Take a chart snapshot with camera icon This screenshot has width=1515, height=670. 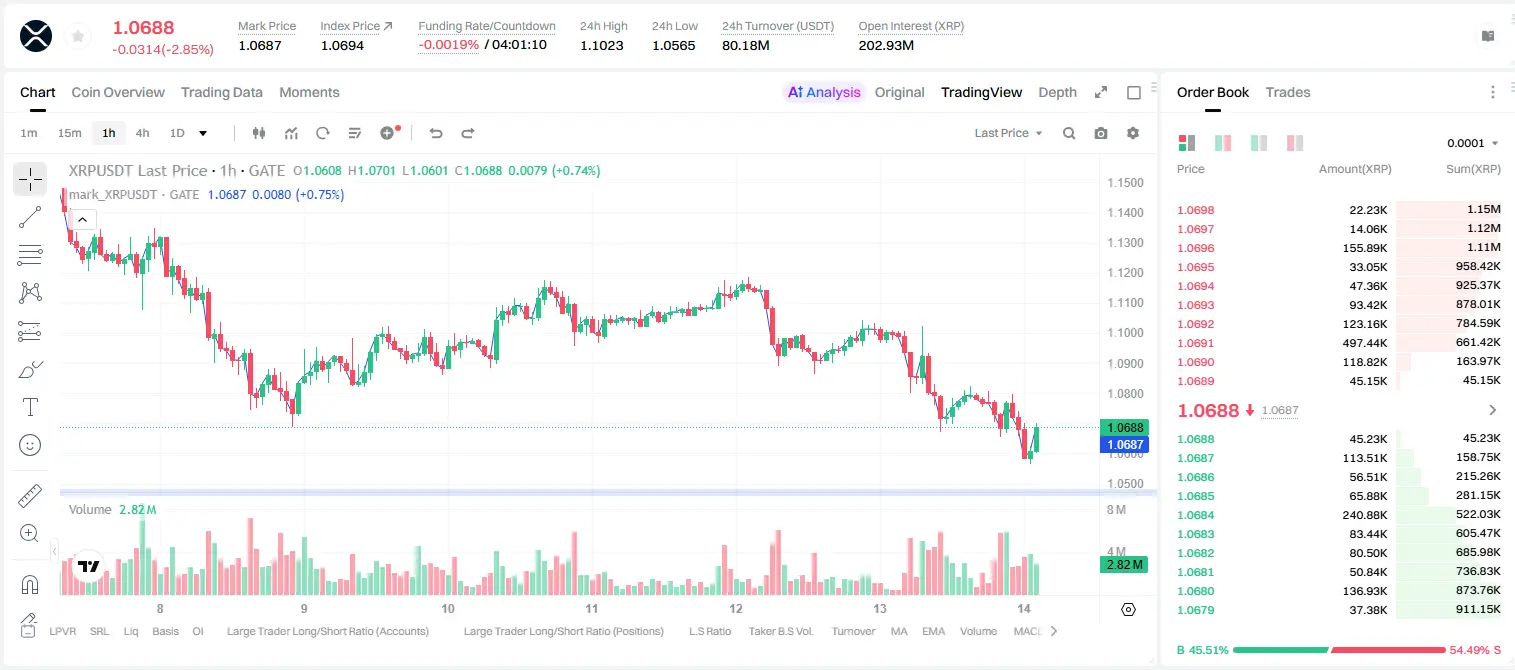pos(1101,133)
